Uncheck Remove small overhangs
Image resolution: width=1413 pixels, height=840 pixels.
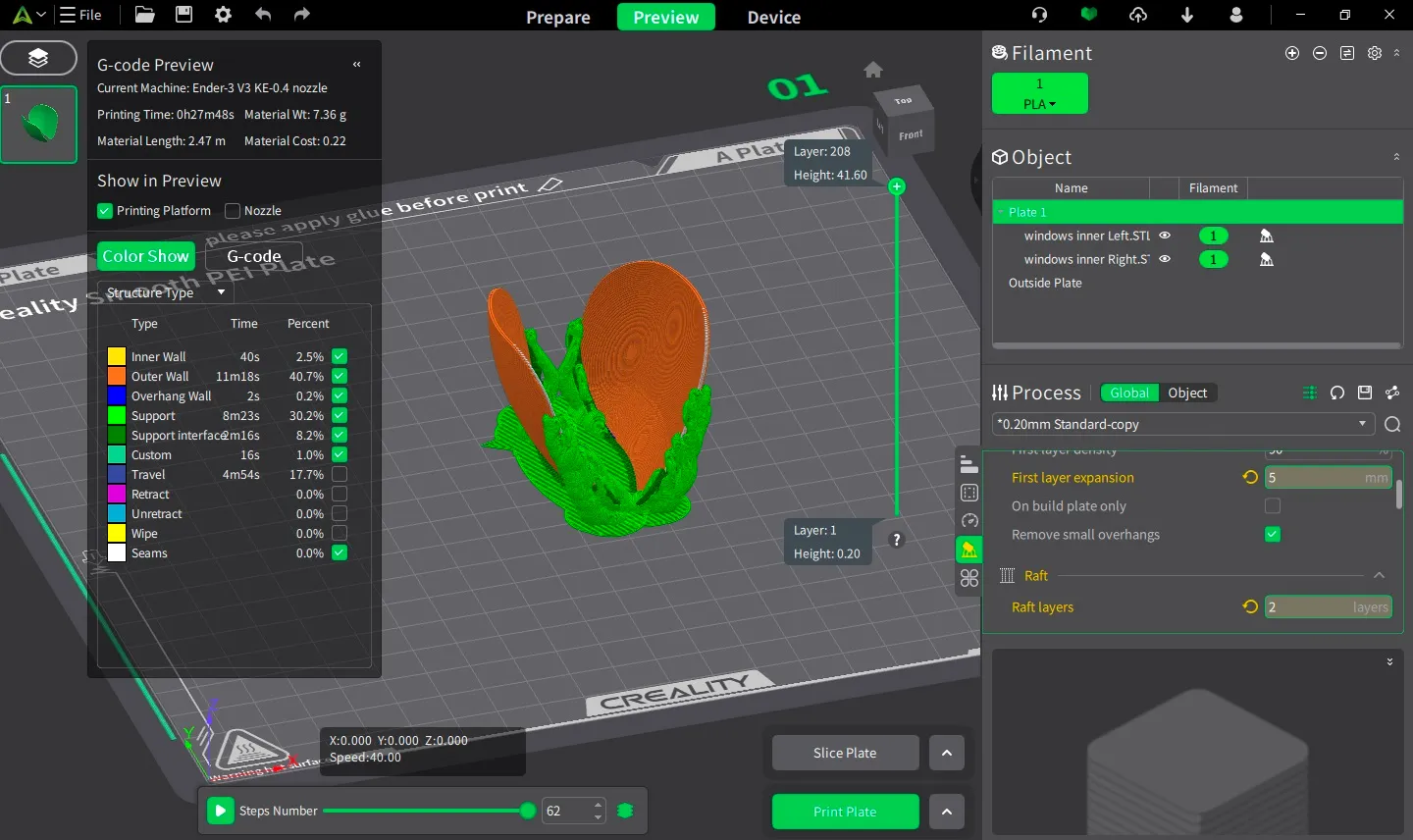tap(1273, 534)
